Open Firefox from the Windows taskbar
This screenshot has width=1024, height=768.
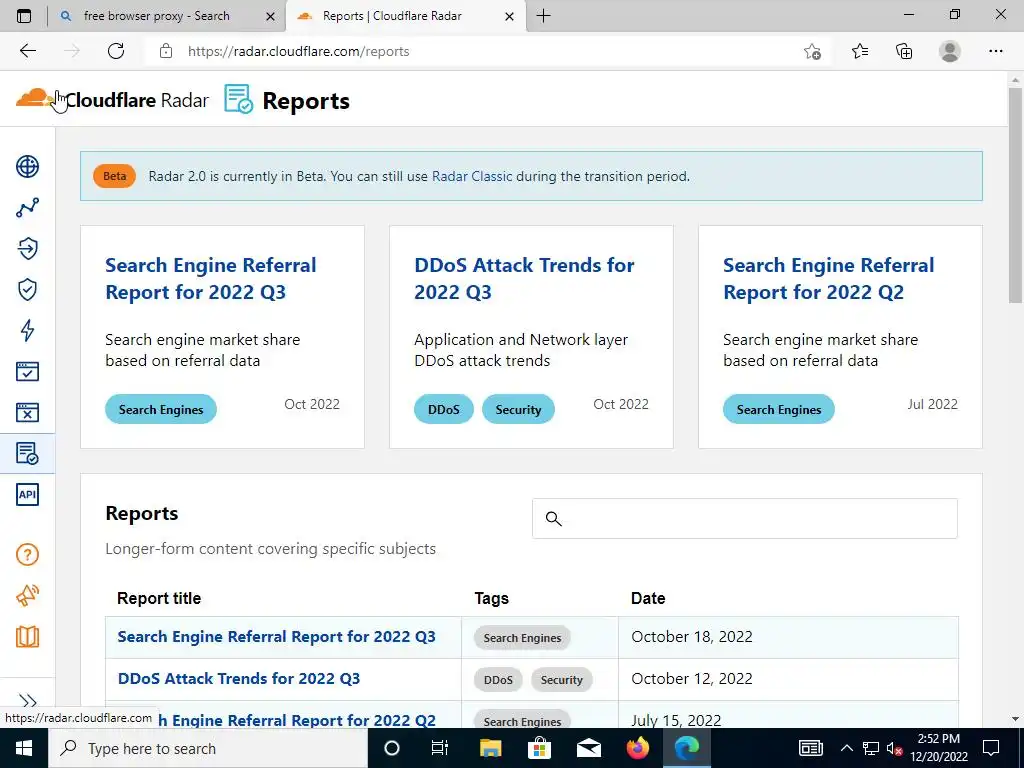tap(637, 748)
